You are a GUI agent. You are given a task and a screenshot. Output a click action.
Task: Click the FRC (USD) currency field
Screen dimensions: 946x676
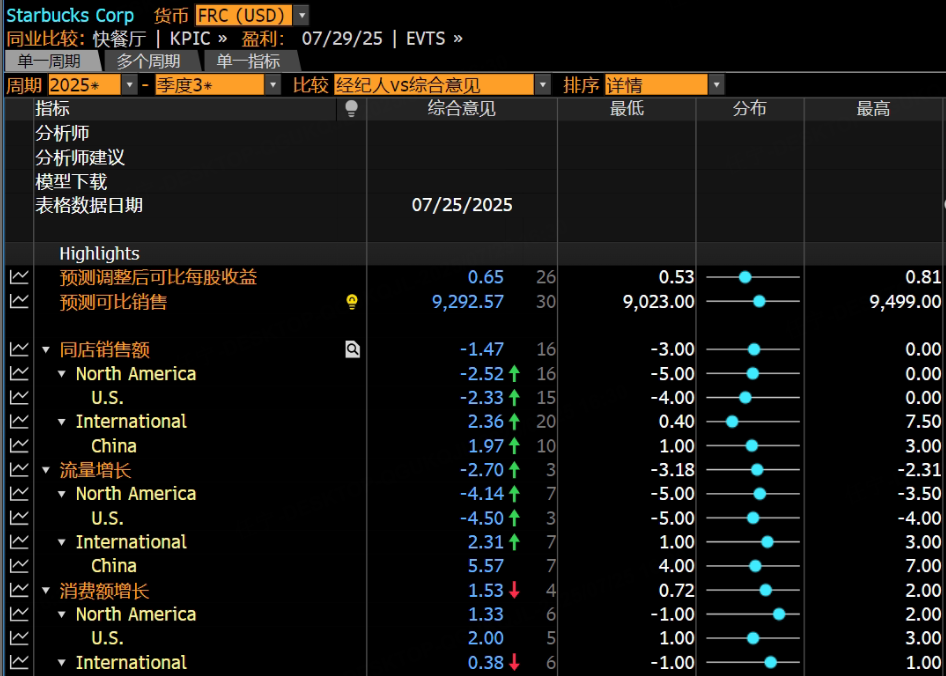244,15
